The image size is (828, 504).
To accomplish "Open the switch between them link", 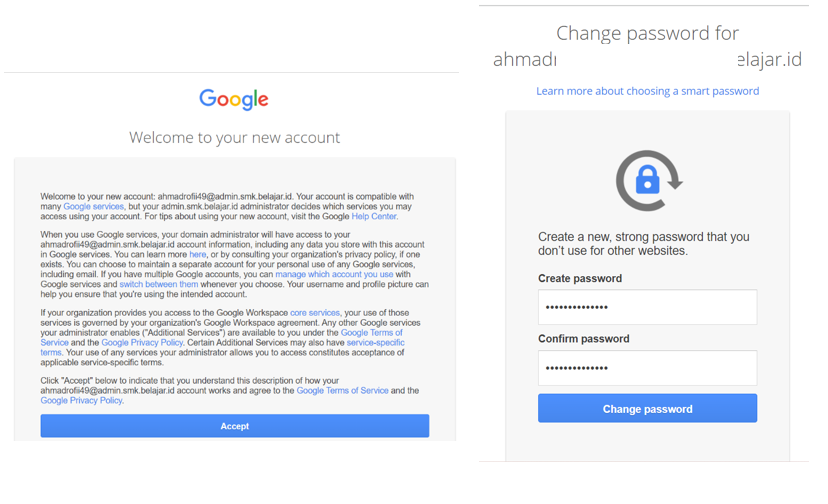I will coord(158,284).
